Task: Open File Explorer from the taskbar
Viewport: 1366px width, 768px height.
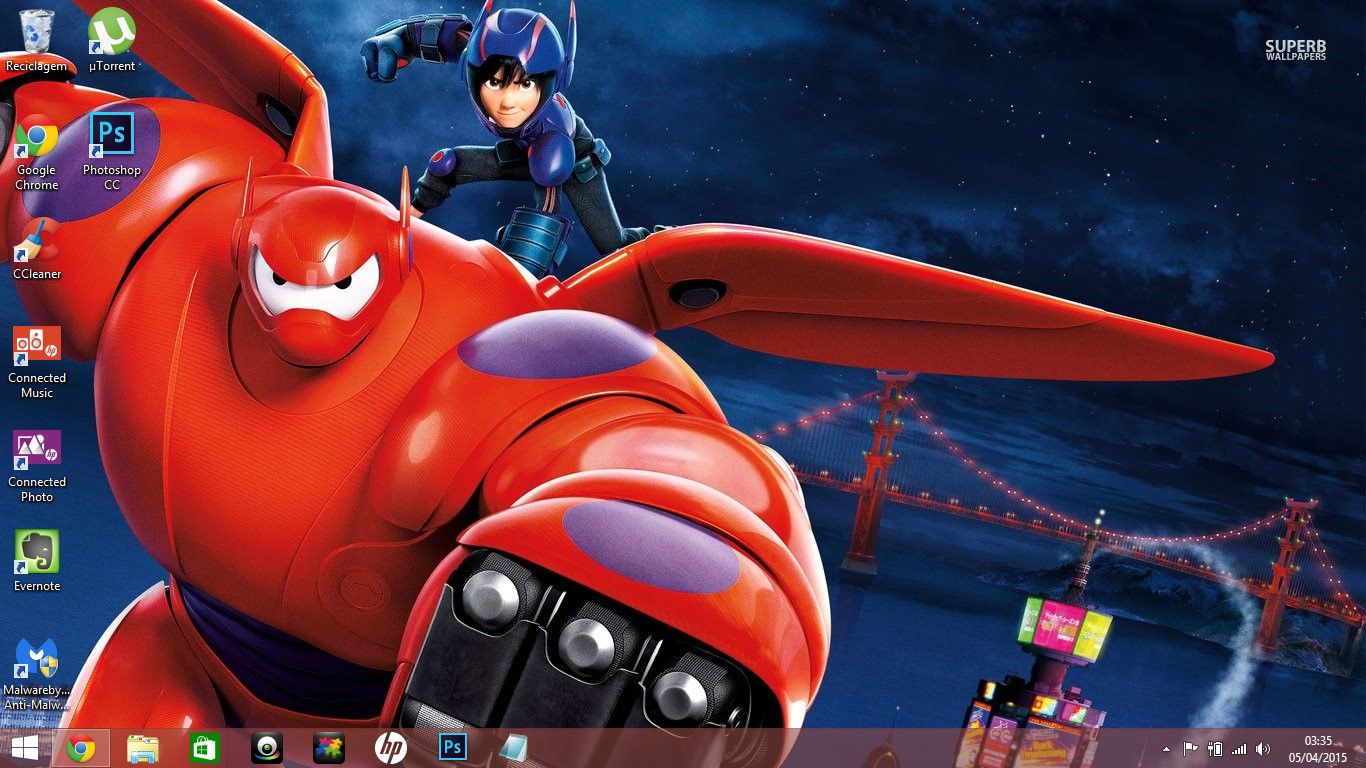Action: 143,748
